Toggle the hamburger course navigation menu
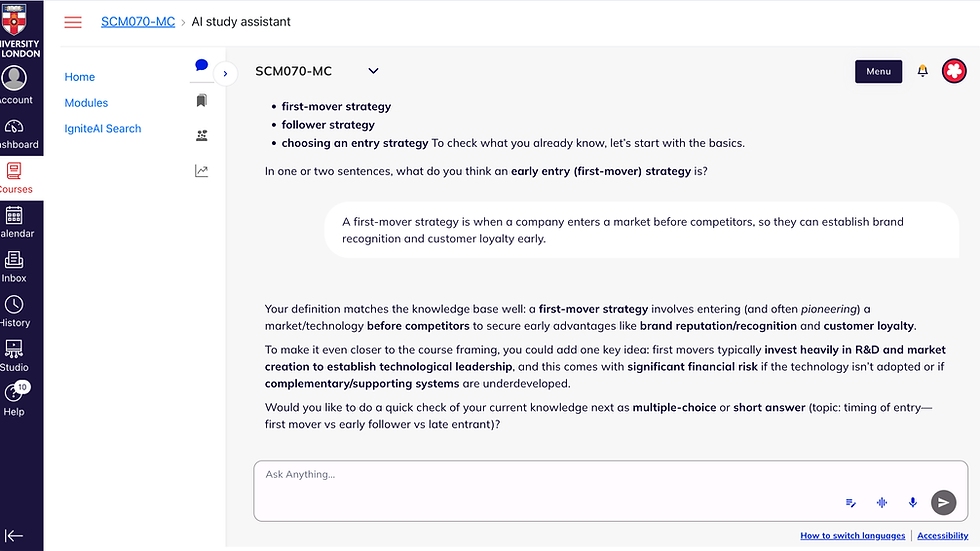The image size is (980, 551). tap(73, 22)
